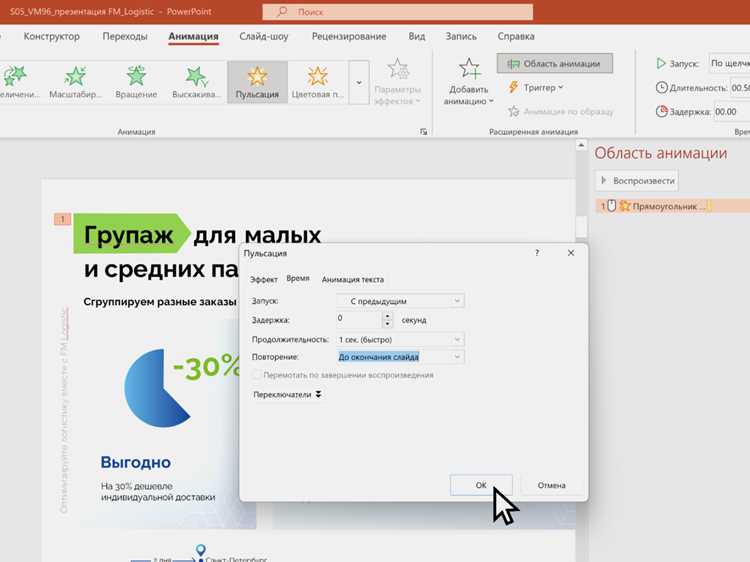Decrease delay with the down spinner

(x=387, y=324)
